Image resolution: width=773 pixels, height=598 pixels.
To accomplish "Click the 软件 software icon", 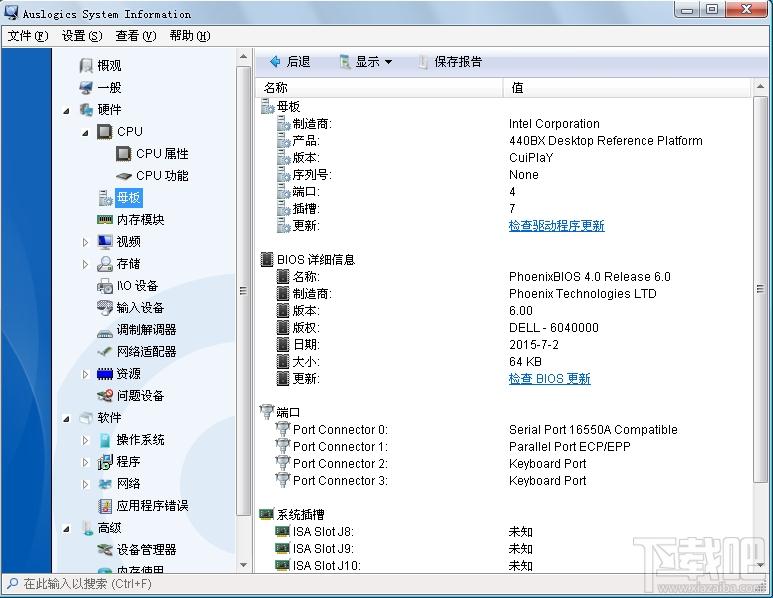I will coord(86,418).
